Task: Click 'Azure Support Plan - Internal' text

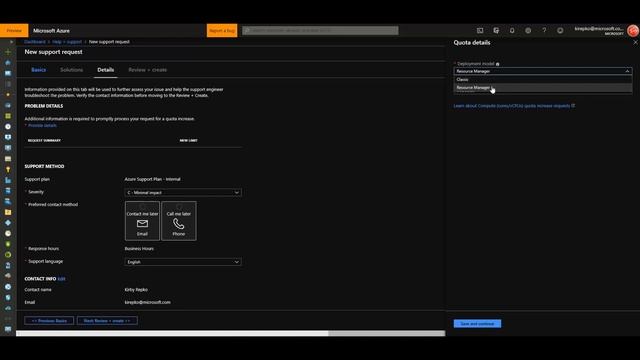Action: click(153, 179)
